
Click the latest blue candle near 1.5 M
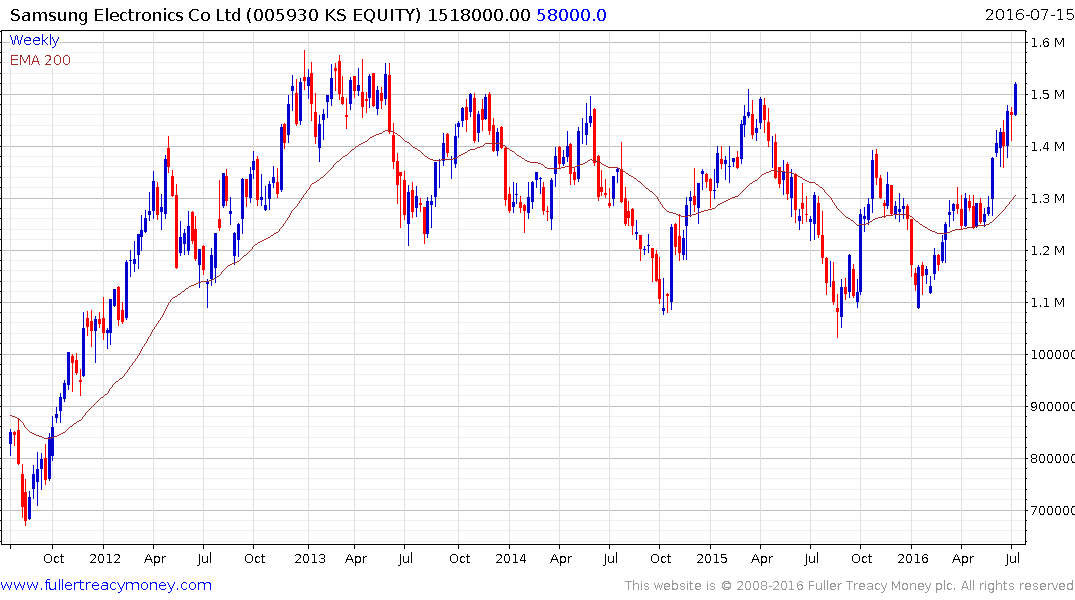[1015, 99]
